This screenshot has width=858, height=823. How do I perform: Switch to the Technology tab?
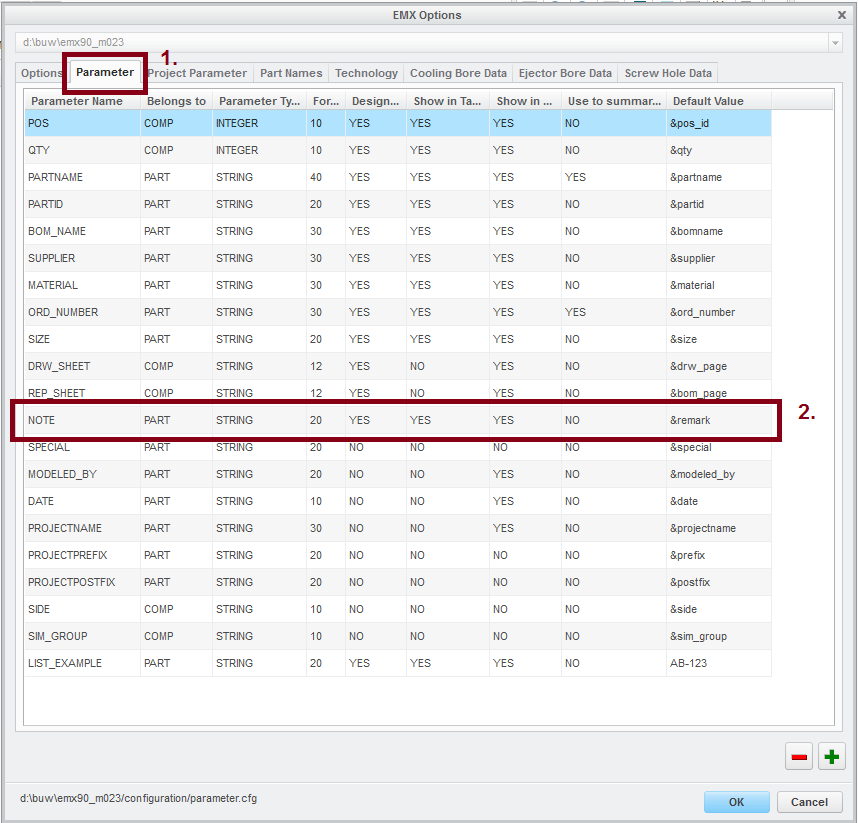click(366, 73)
